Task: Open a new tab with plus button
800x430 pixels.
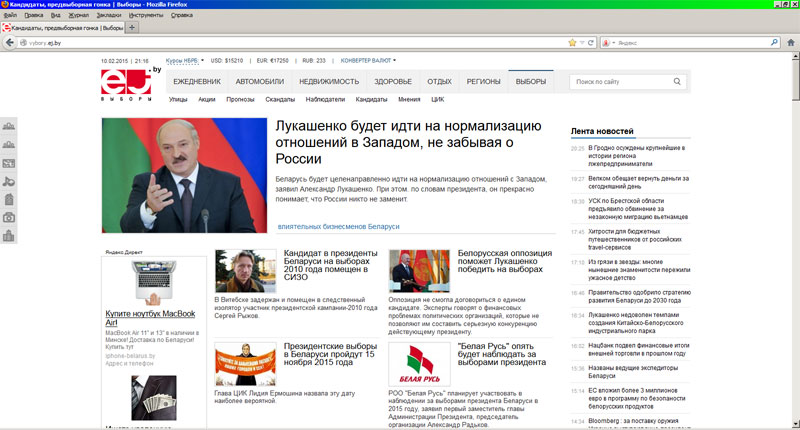Action: pyautogui.click(x=131, y=28)
